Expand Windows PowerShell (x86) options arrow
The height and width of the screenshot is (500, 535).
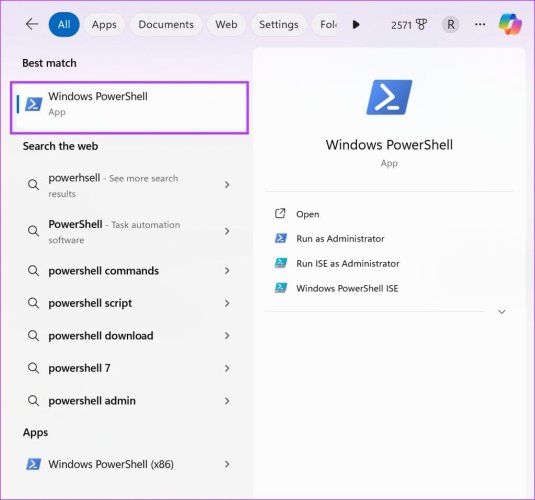227,464
